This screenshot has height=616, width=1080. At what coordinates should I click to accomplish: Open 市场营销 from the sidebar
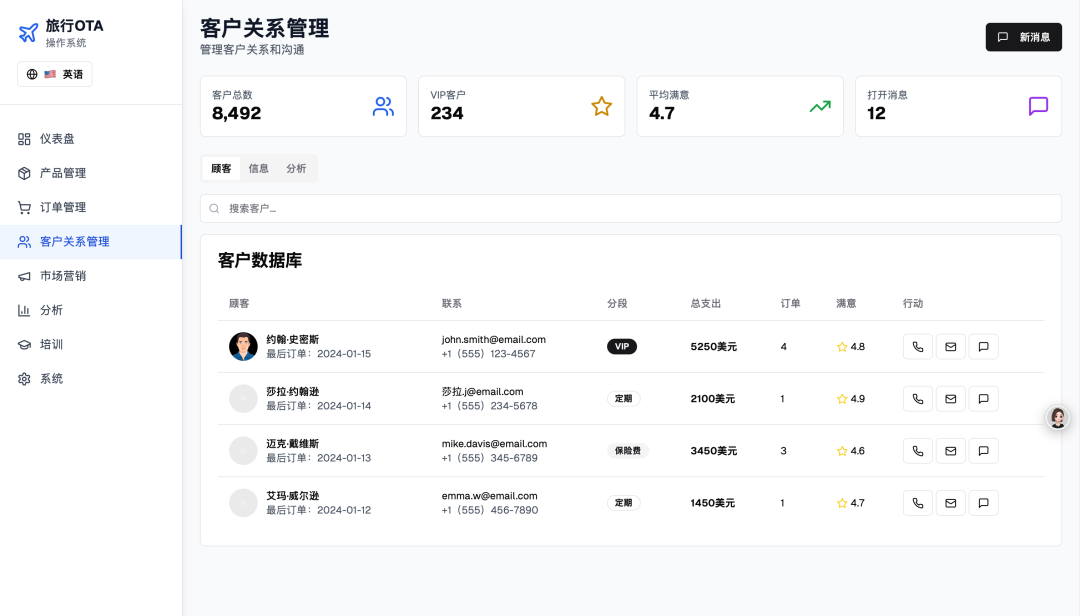click(62, 276)
